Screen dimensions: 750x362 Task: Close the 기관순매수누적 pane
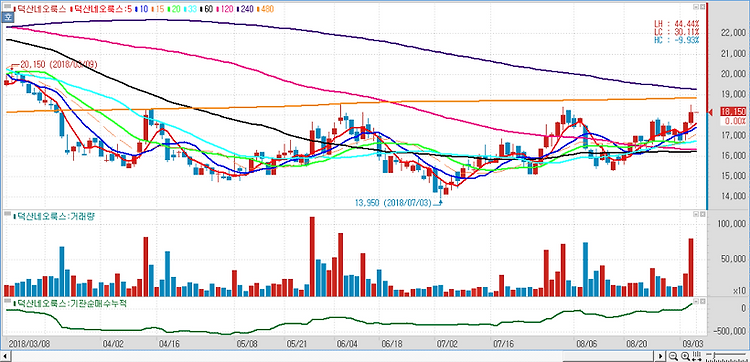click(x=702, y=302)
